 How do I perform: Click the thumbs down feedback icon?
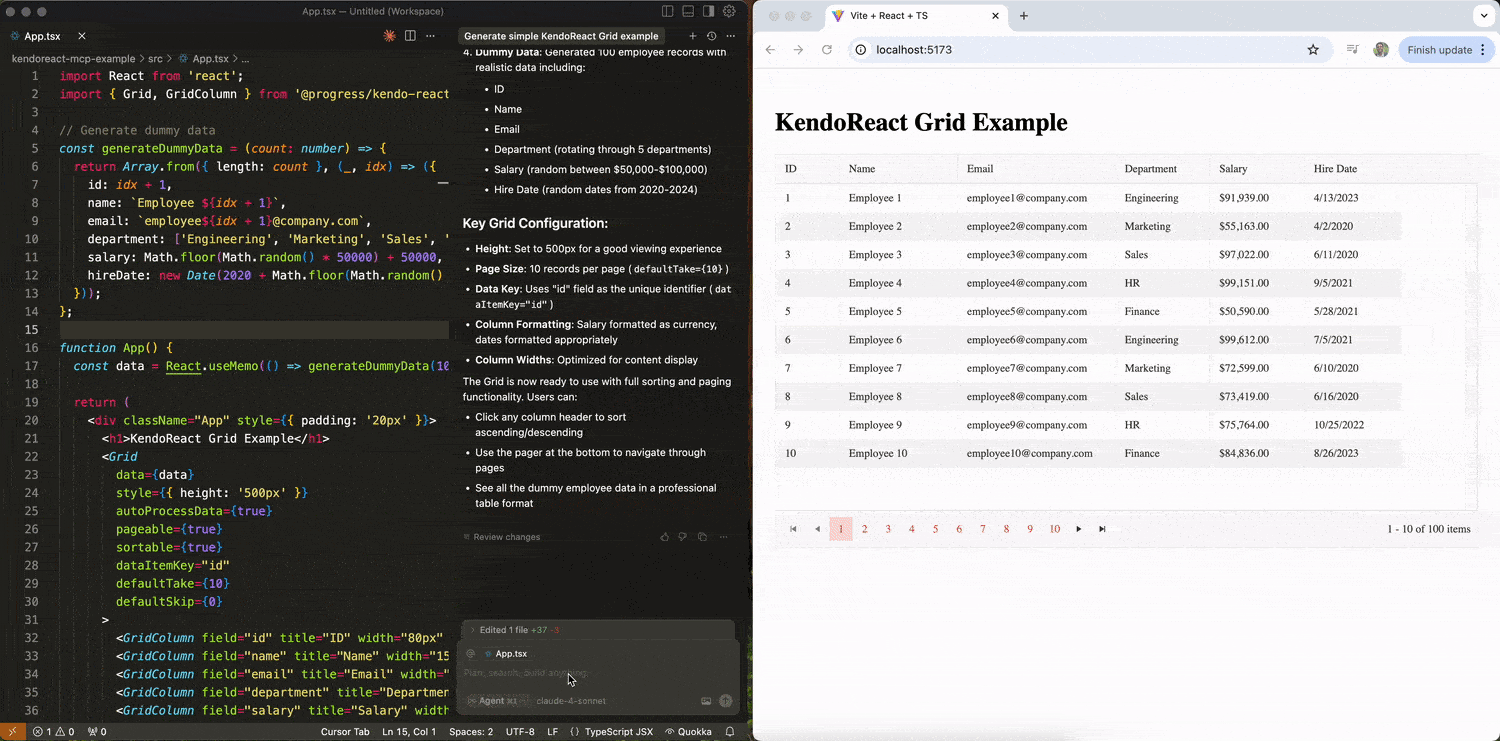(x=683, y=537)
